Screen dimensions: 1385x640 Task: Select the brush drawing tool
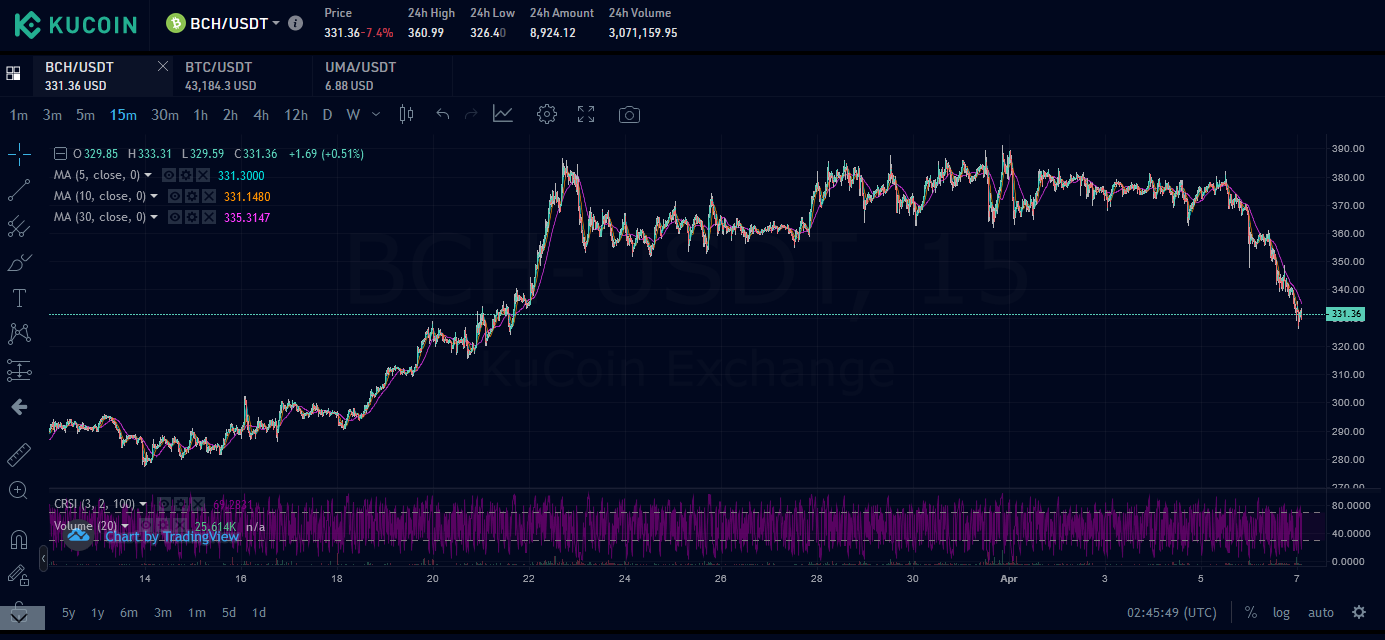(x=19, y=262)
